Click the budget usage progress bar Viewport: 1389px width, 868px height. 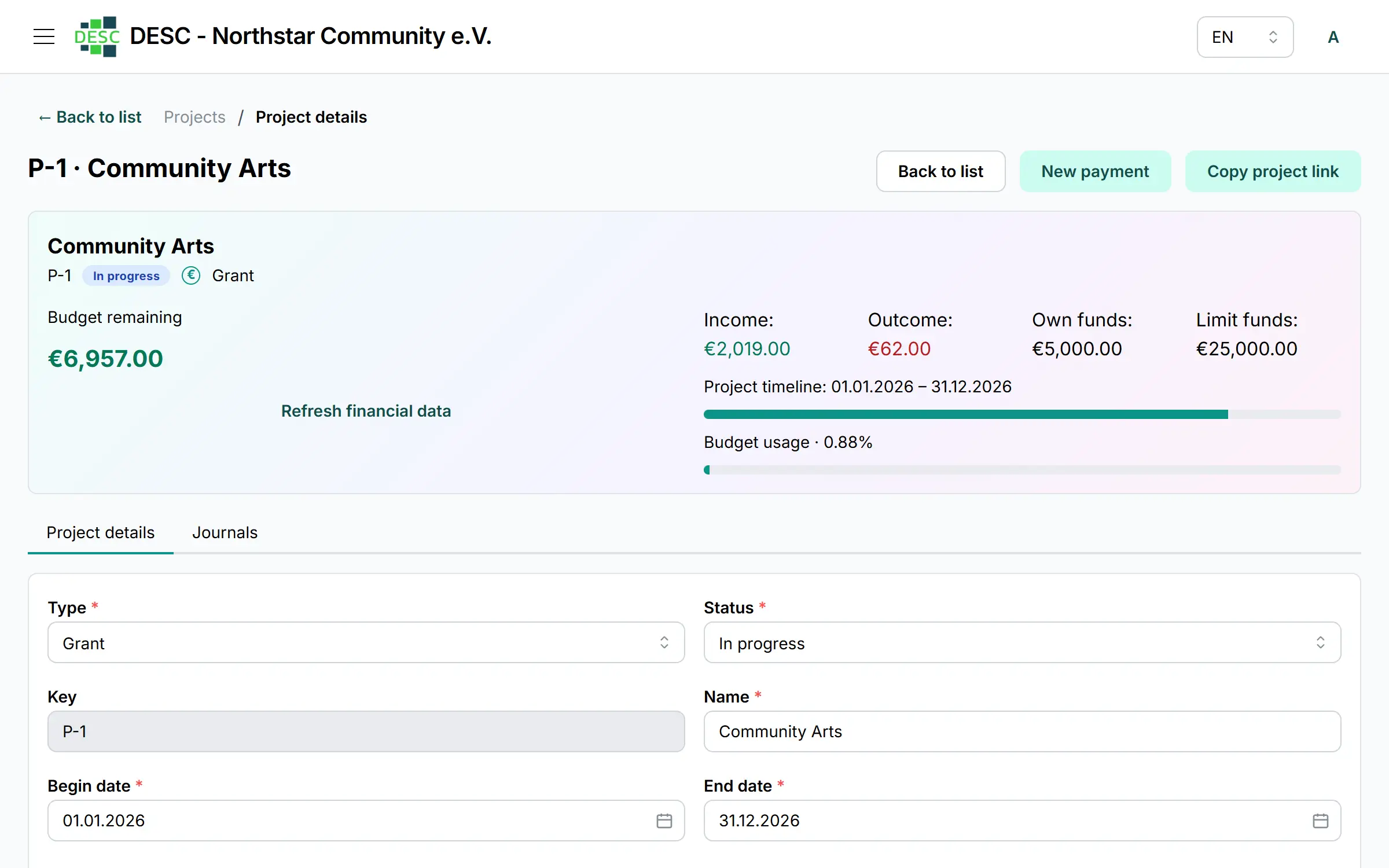(x=1022, y=470)
